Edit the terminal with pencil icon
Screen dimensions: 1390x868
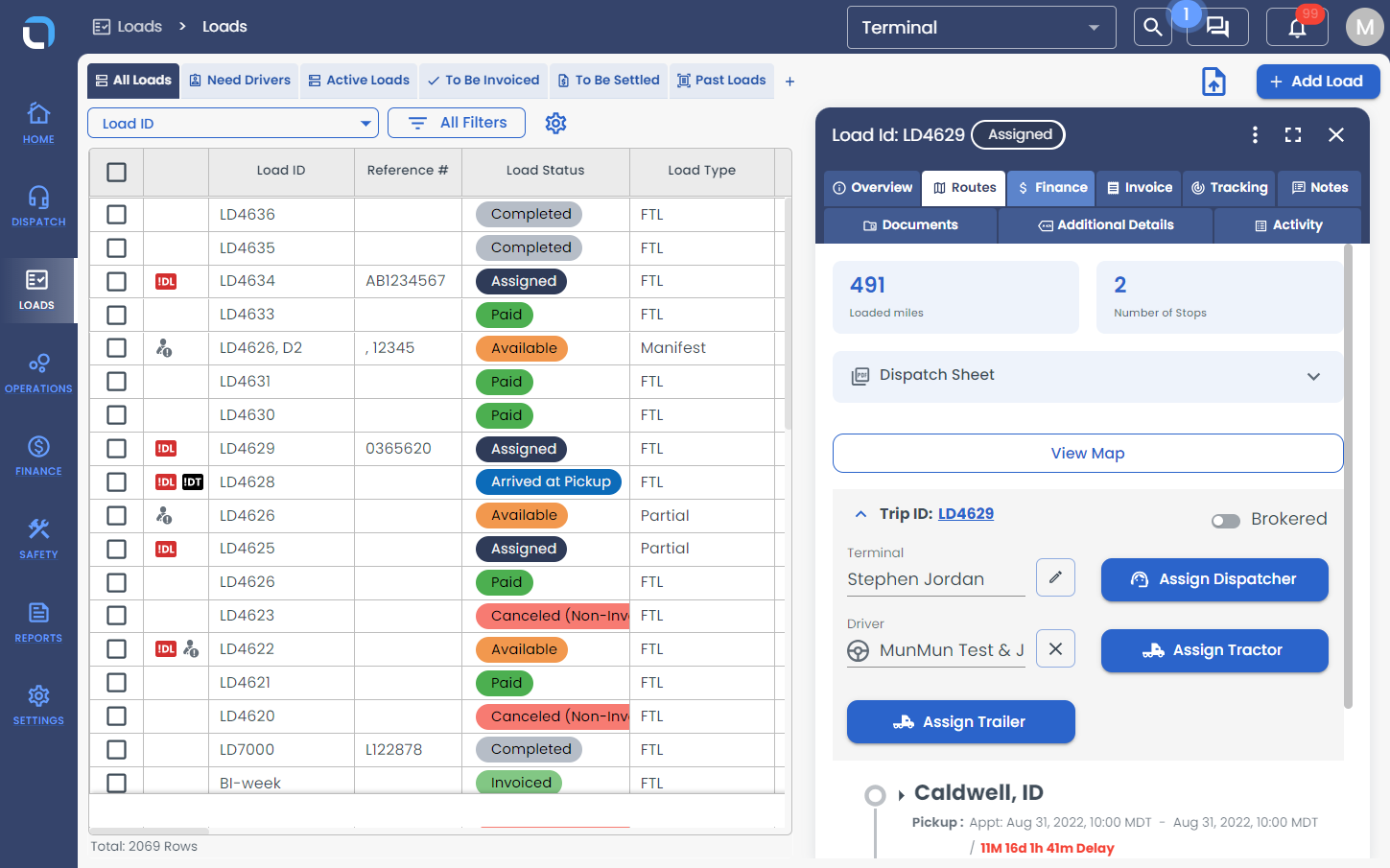coord(1055,577)
